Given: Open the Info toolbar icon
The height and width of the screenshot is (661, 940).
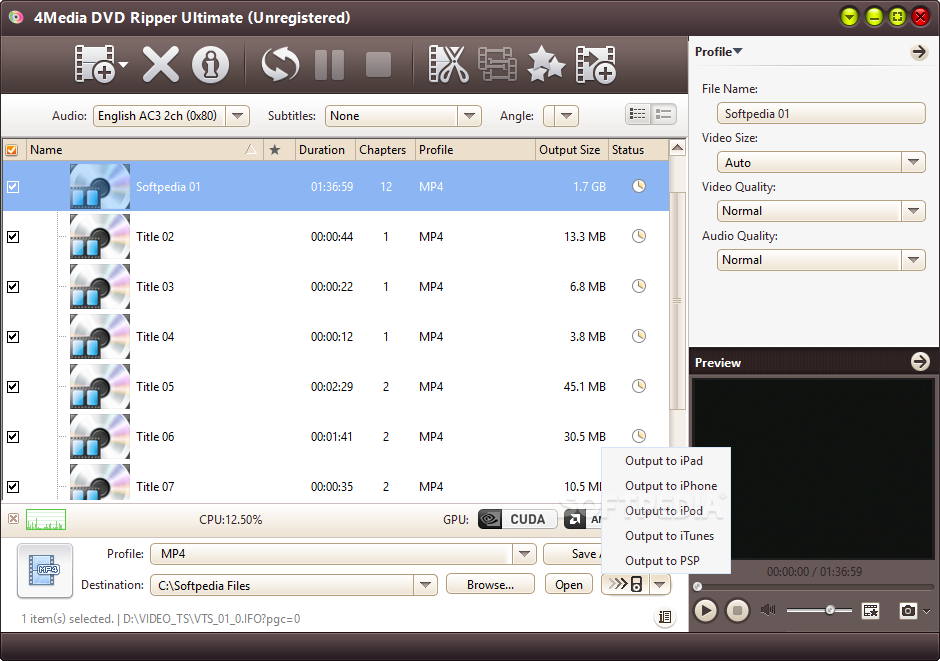Looking at the screenshot, I should tap(210, 64).
